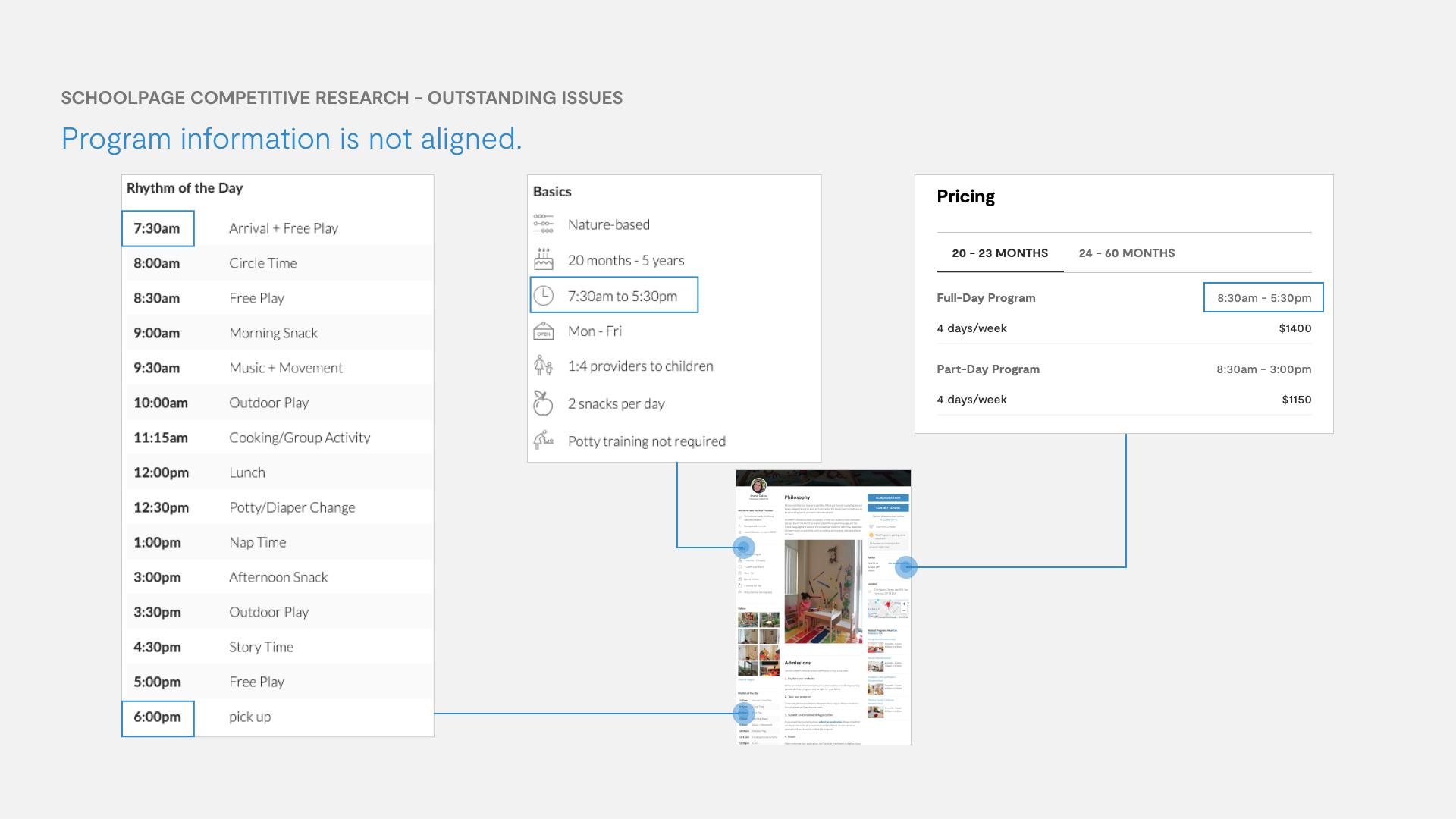1456x819 pixels.
Task: Click the '5:00pm' time cell
Action: click(x=157, y=682)
